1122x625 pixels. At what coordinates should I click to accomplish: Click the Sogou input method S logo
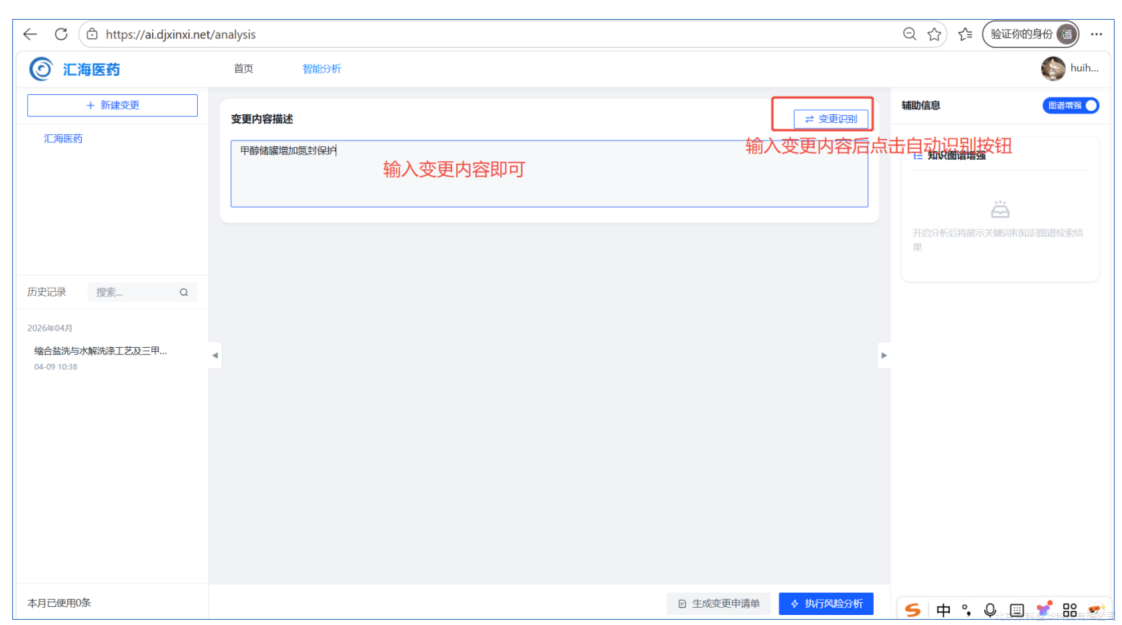pos(912,610)
